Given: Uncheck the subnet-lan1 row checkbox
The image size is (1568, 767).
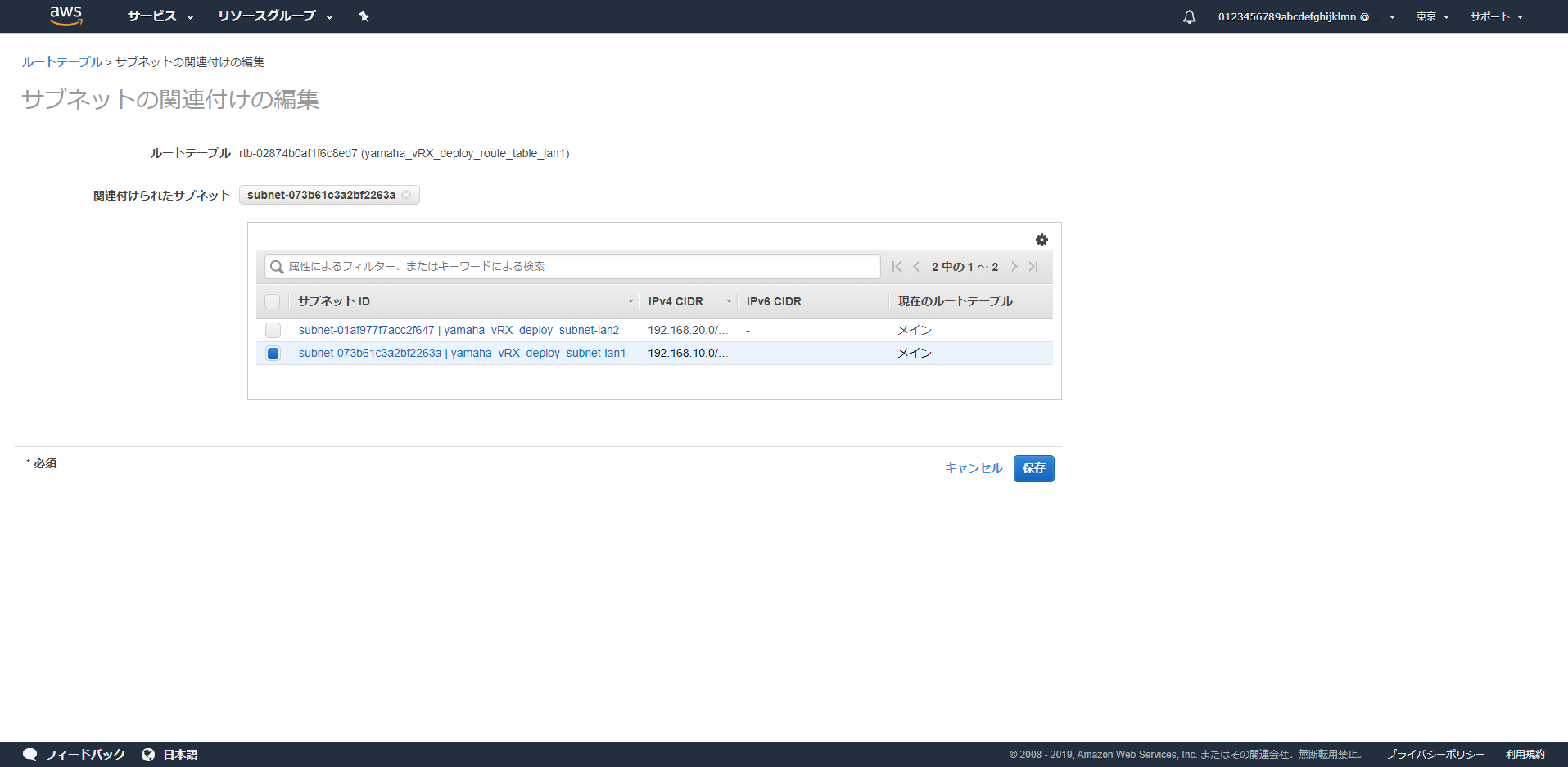Looking at the screenshot, I should 273,353.
